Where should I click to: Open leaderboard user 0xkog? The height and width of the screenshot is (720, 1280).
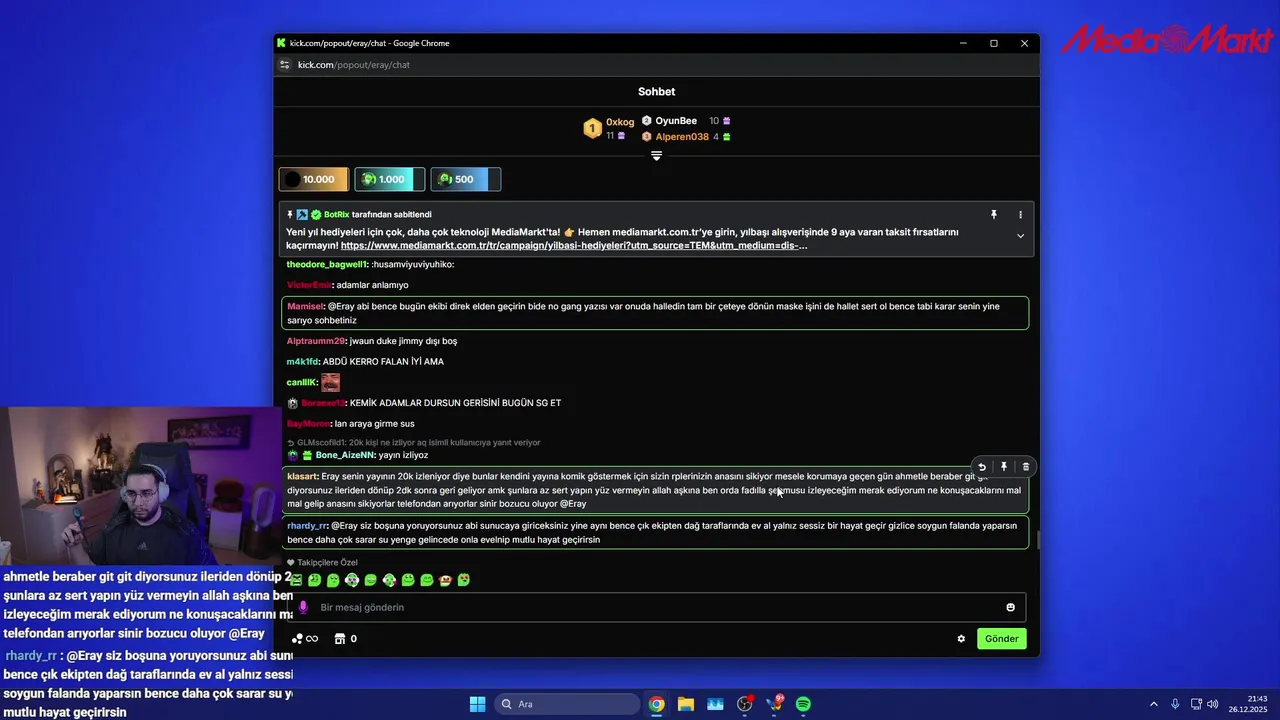tap(620, 122)
